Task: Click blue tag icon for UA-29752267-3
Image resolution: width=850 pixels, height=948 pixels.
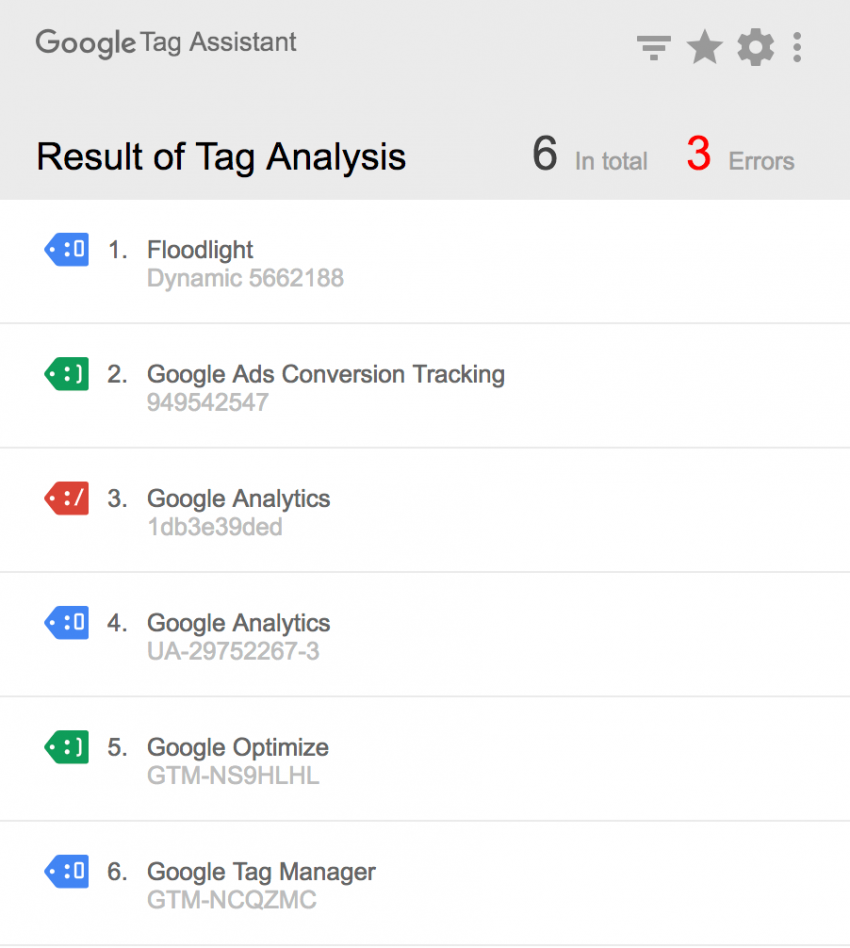Action: coord(67,623)
